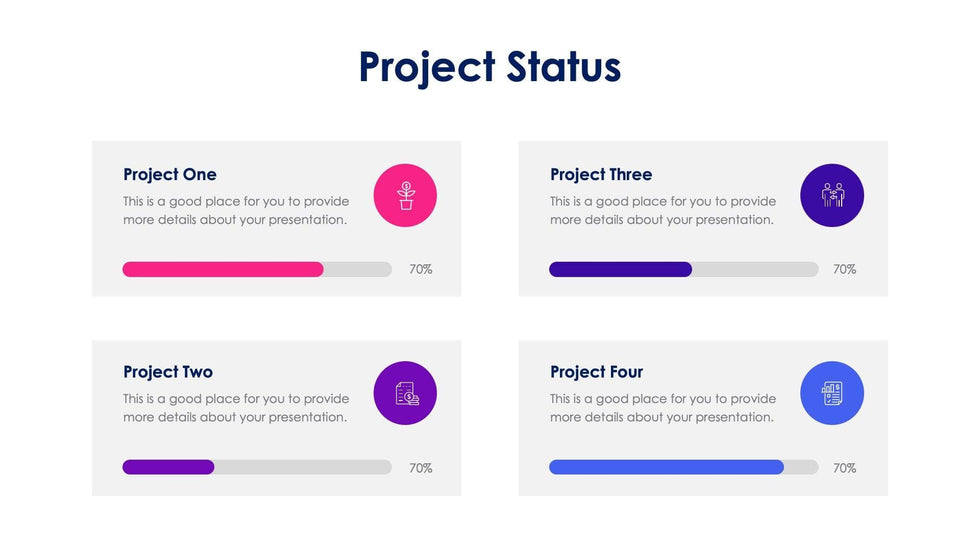
Task: Click the "Project Four" heading
Action: click(x=597, y=372)
